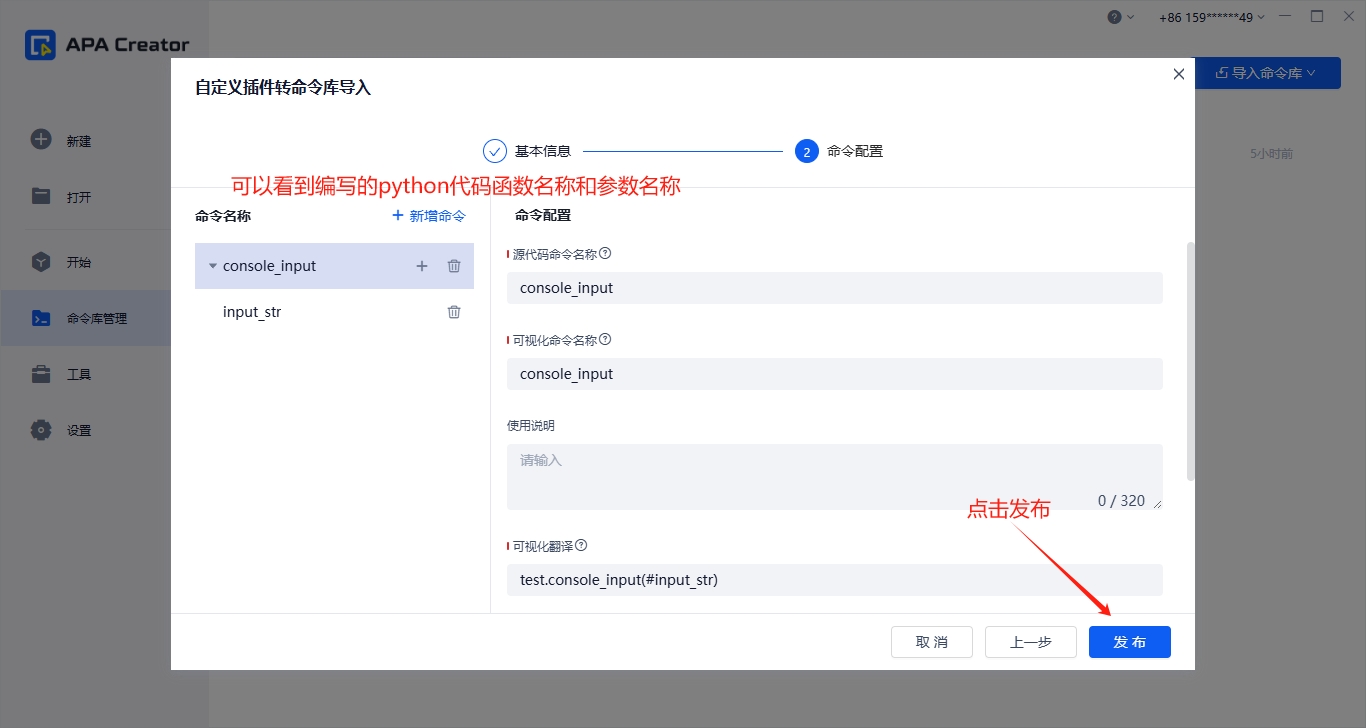The height and width of the screenshot is (728, 1366).
Task: Click the help question mark icon in title bar
Action: pos(1114,17)
